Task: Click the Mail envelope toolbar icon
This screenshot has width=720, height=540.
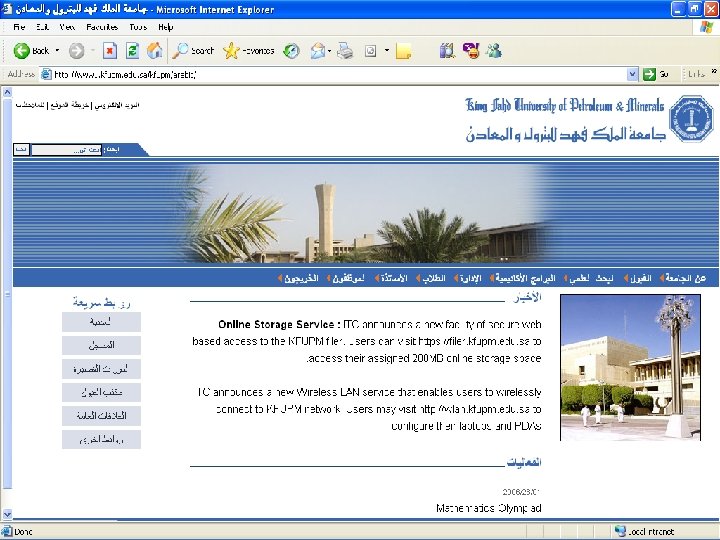Action: coord(318,51)
